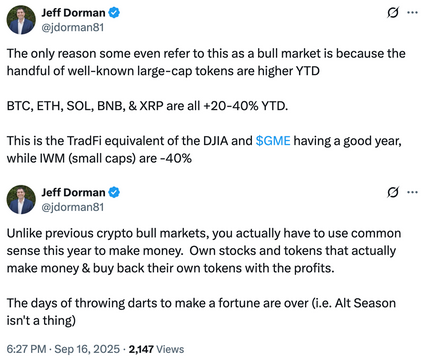424x362 pixels.
Task: Open the Jeff Dorman name link on first tweet
Action: click(73, 13)
